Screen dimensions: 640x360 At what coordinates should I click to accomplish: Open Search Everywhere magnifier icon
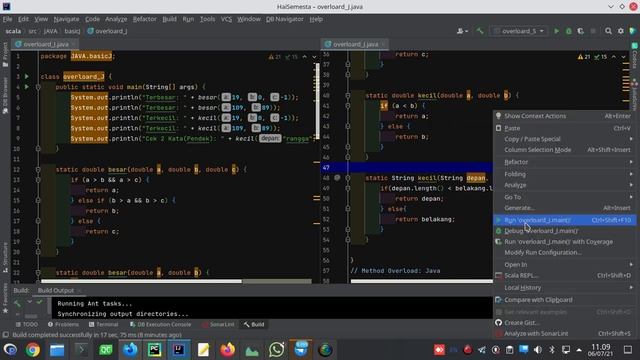608,31
